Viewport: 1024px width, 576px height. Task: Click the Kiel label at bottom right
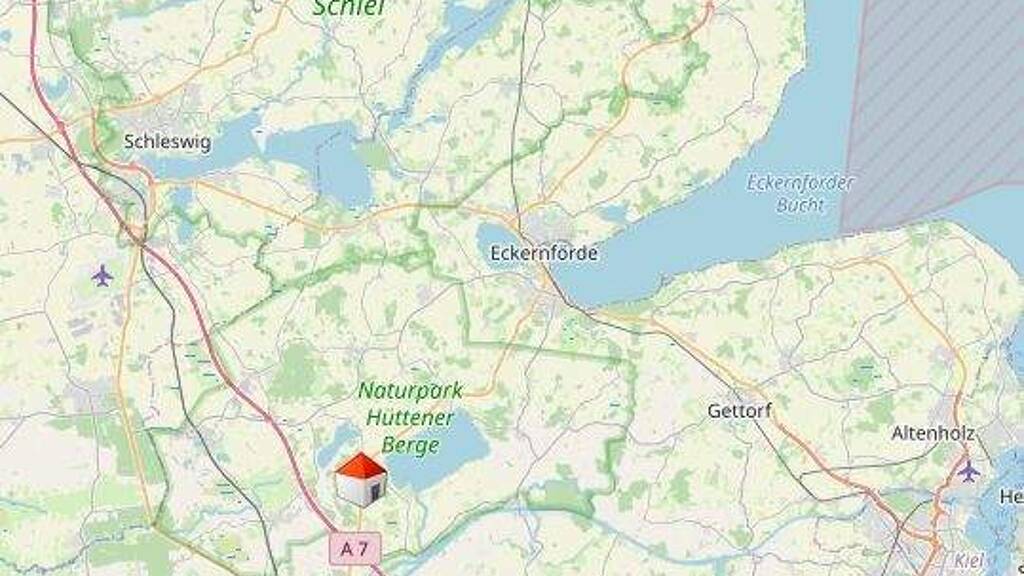tap(969, 560)
